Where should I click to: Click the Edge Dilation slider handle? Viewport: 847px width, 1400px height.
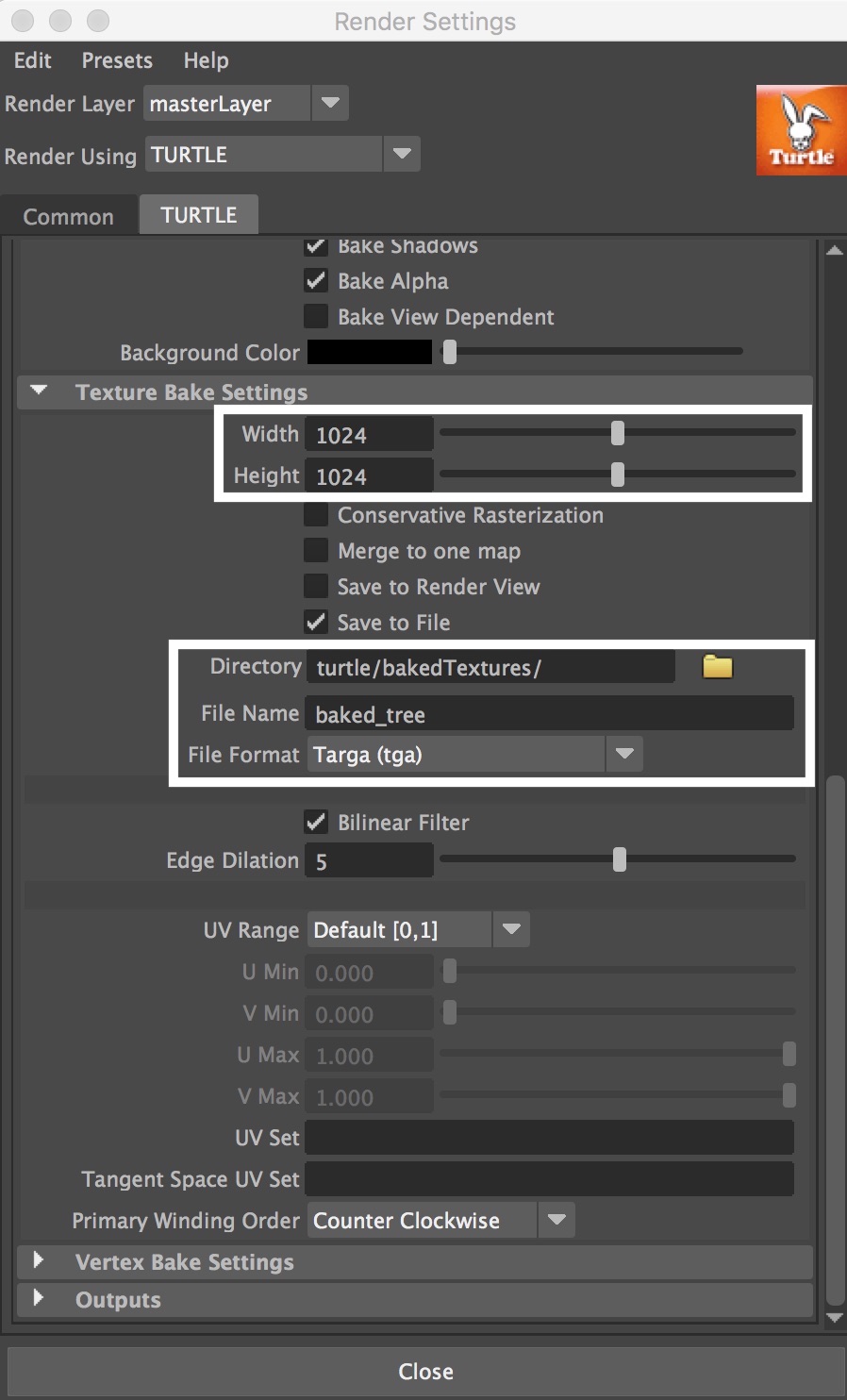pyautogui.click(x=620, y=859)
